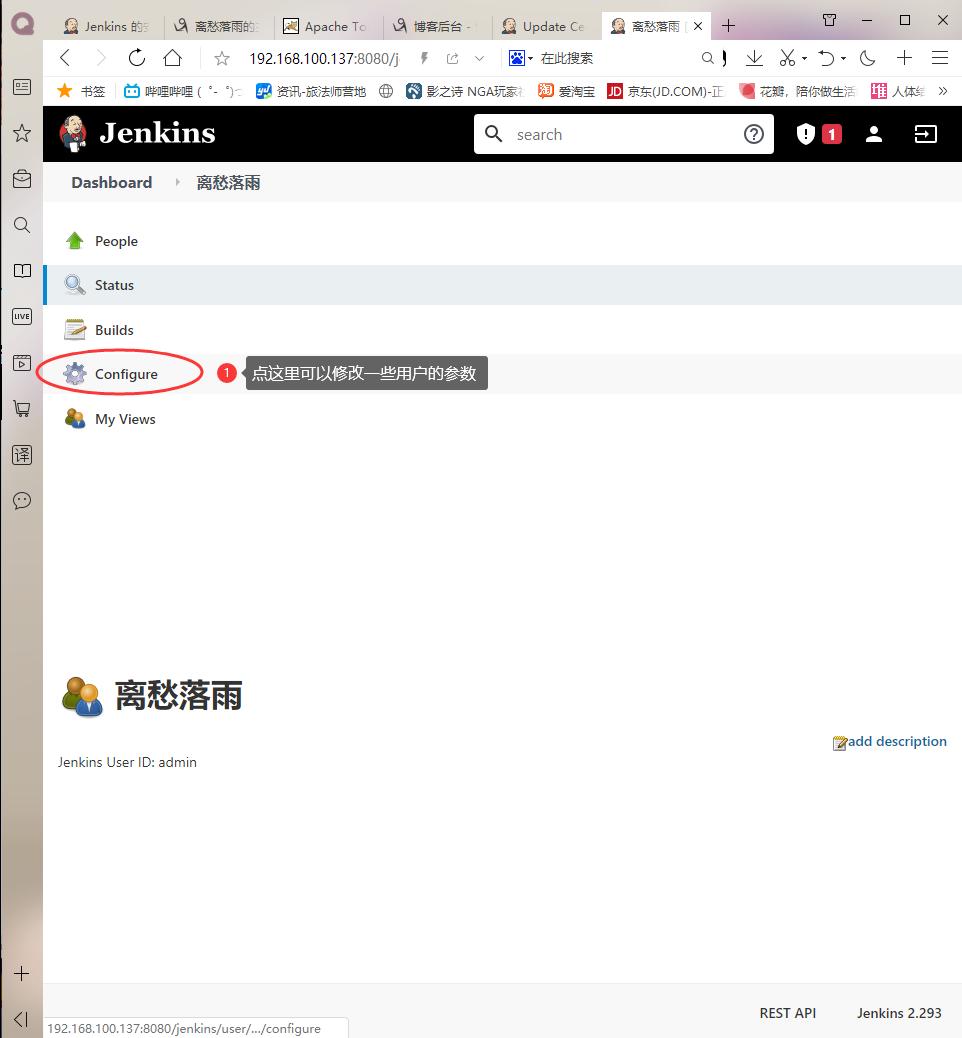Open the sidebar video player icon
This screenshot has width=962, height=1038.
point(22,363)
